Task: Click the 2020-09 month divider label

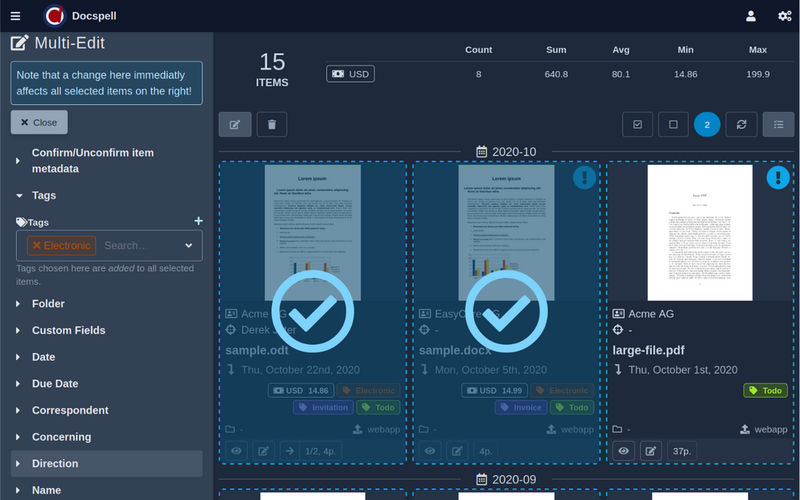Action: pos(506,480)
